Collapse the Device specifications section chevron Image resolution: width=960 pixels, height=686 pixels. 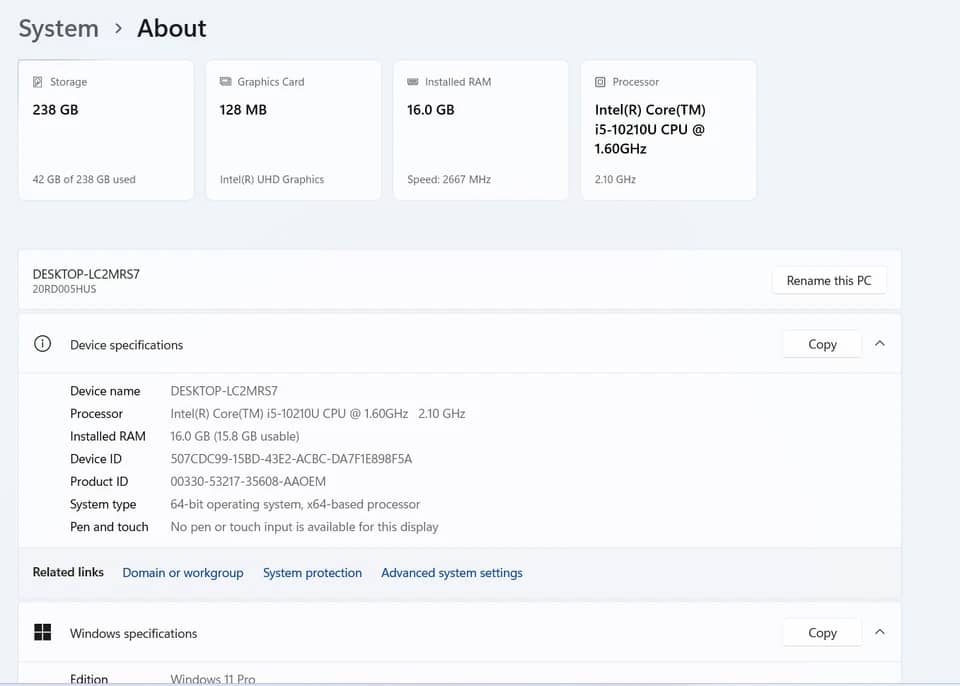point(880,344)
